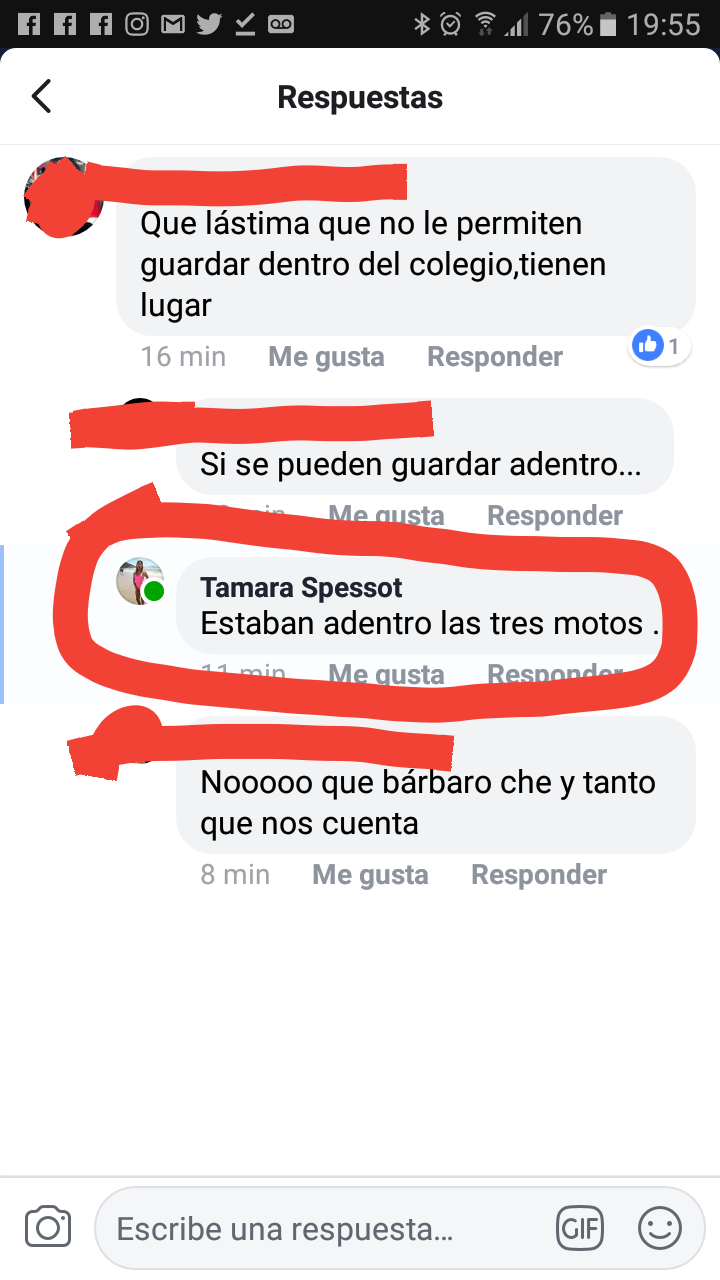Reply to 'Si se pueden guardar adentro' comment
This screenshot has height=1280, width=720.
[x=555, y=516]
